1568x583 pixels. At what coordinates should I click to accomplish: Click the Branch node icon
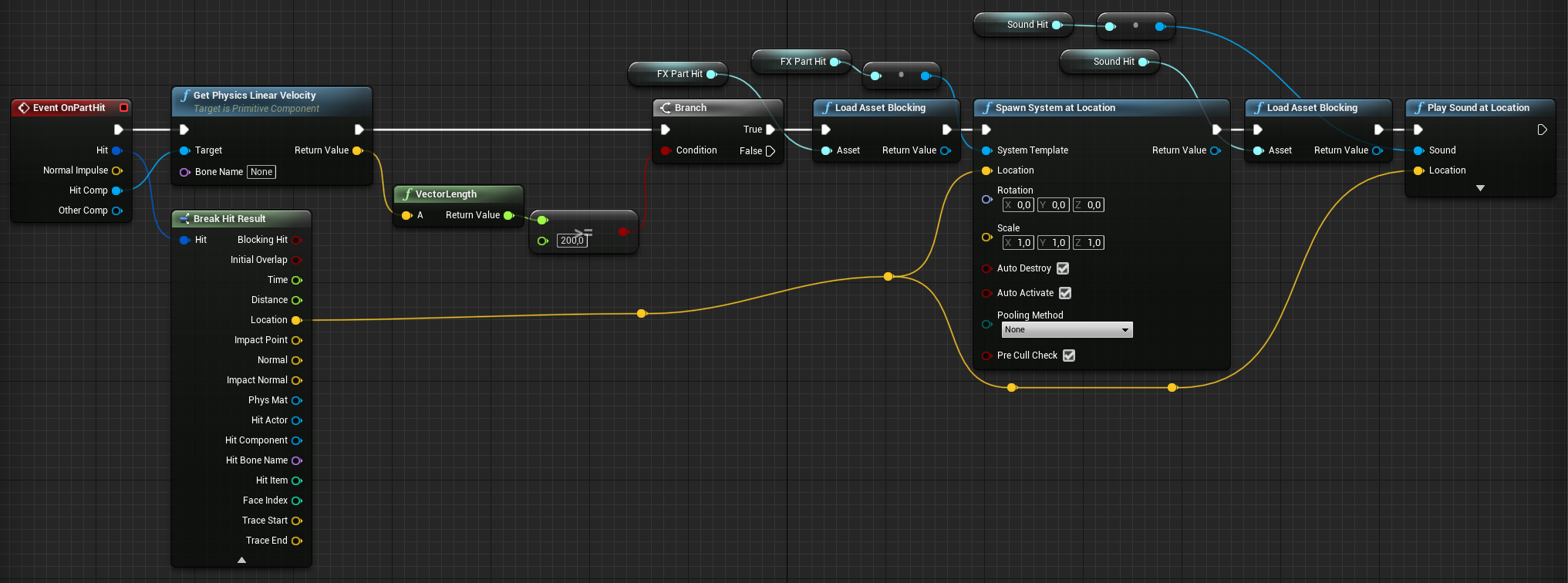666,108
